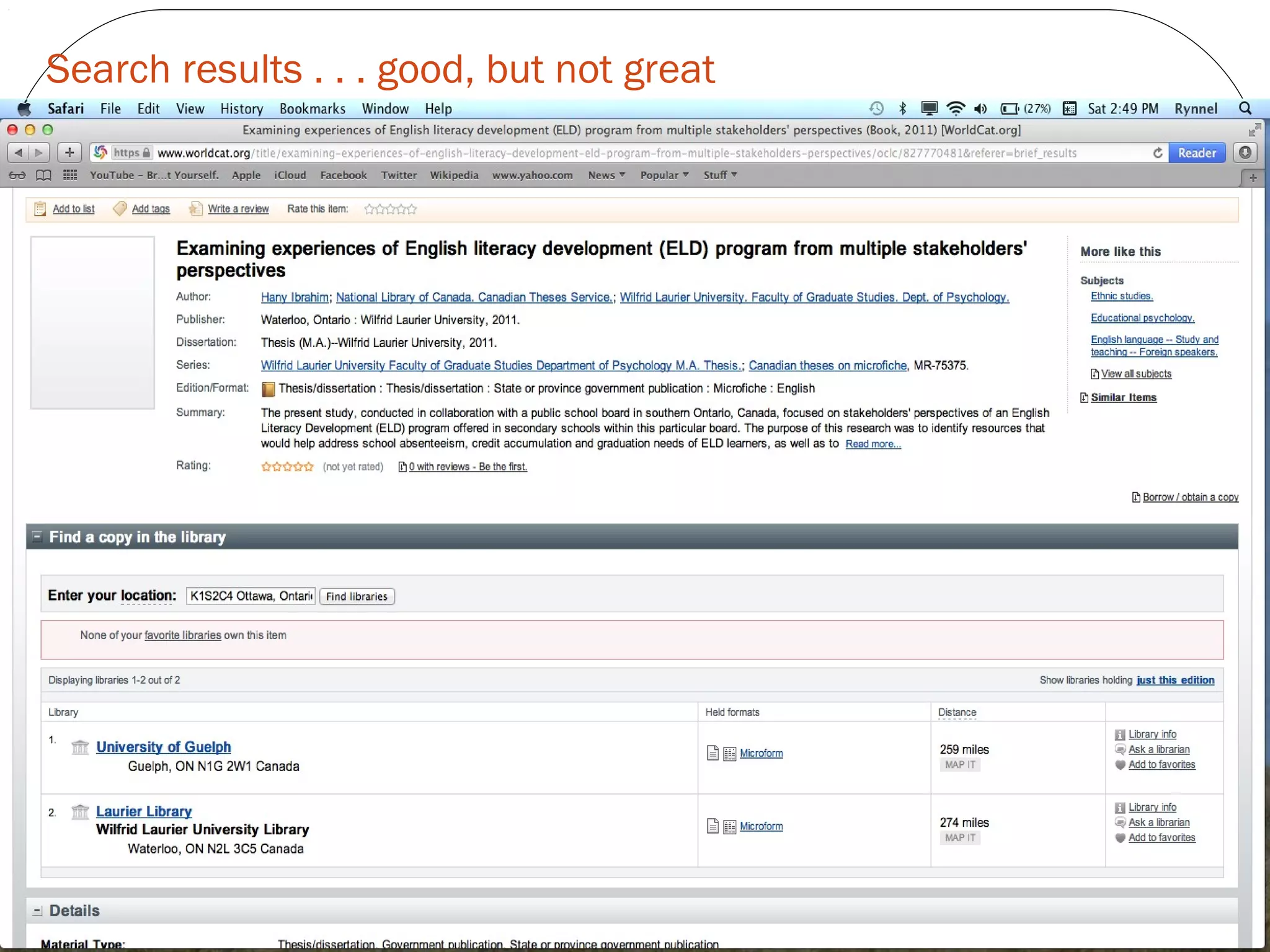Open the volume status icon
The height and width of the screenshot is (952, 1270).
[980, 108]
